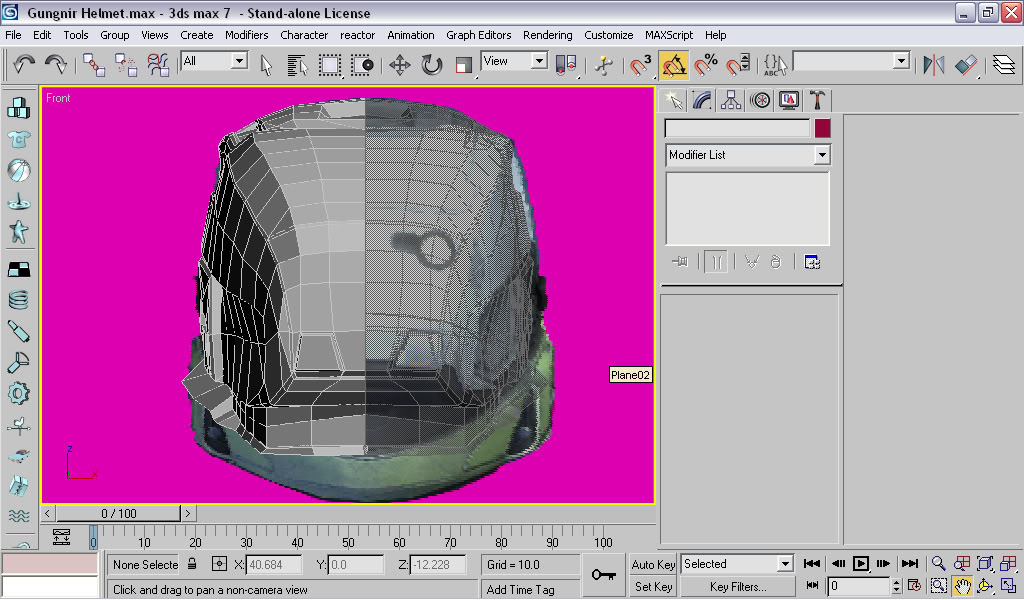Open the Modifiers menu

point(246,35)
